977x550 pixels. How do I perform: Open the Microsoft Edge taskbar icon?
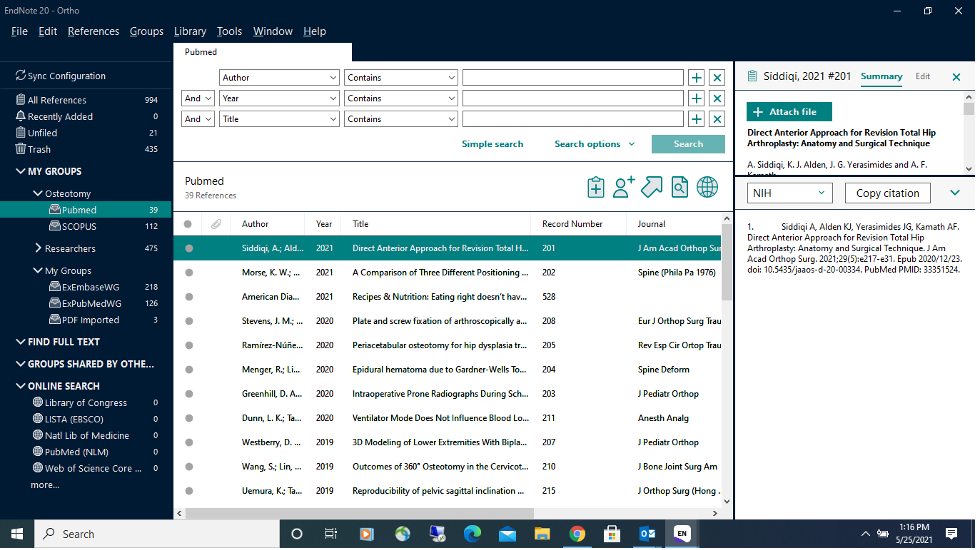pos(472,534)
